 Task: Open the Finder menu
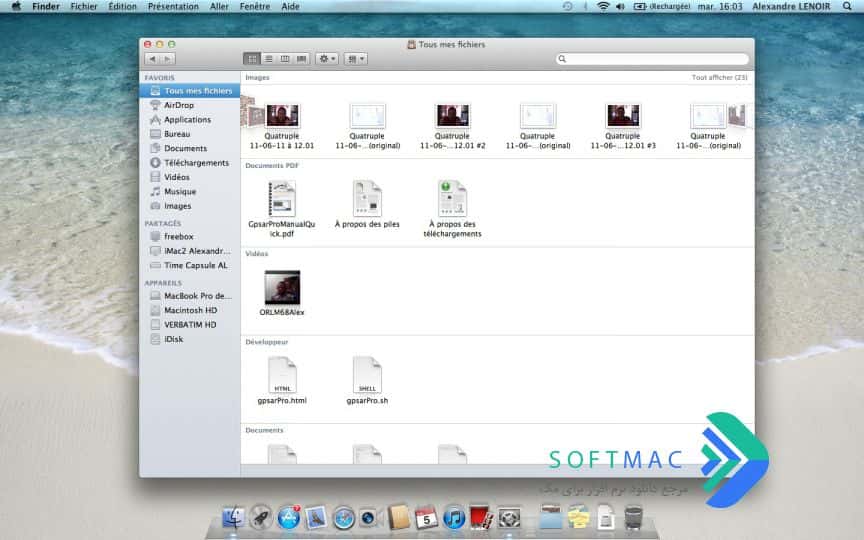click(x=46, y=7)
